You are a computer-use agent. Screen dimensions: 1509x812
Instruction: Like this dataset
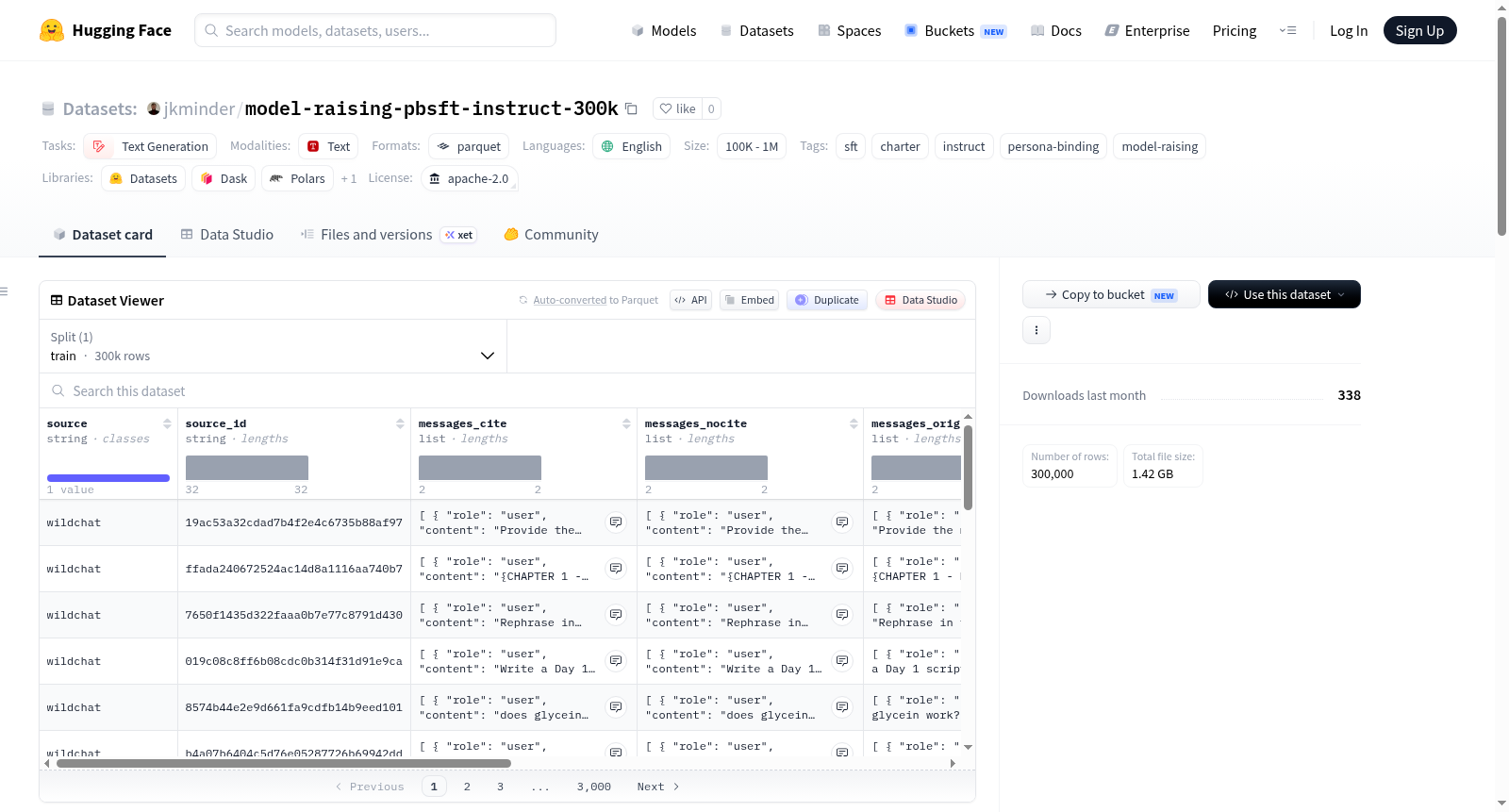(x=677, y=108)
